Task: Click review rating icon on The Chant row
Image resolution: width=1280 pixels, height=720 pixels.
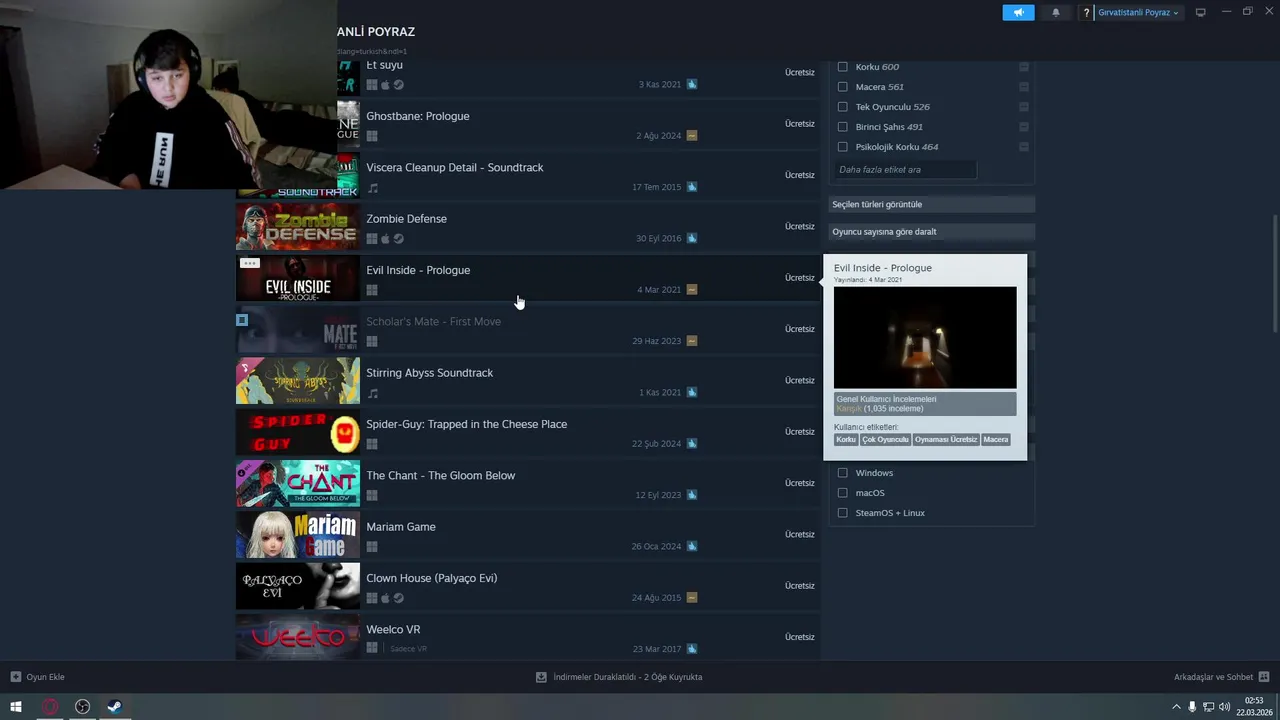Action: [x=691, y=495]
